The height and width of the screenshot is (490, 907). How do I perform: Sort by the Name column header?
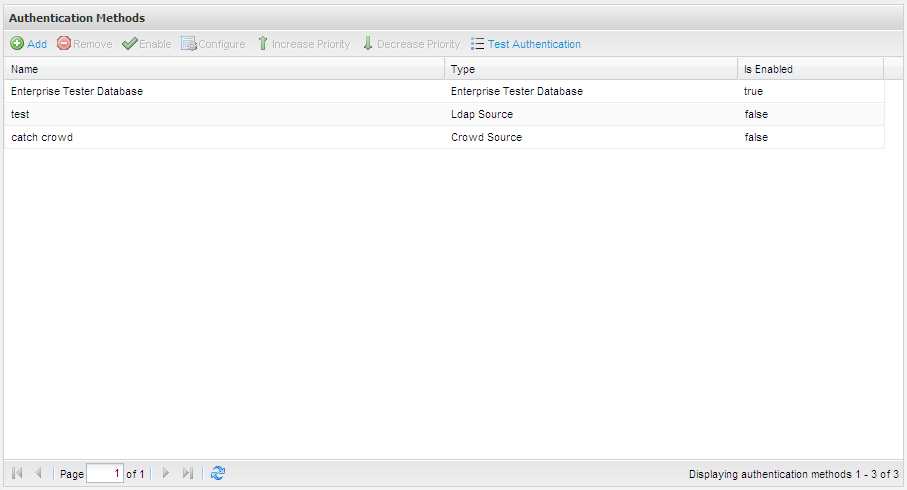[225, 69]
